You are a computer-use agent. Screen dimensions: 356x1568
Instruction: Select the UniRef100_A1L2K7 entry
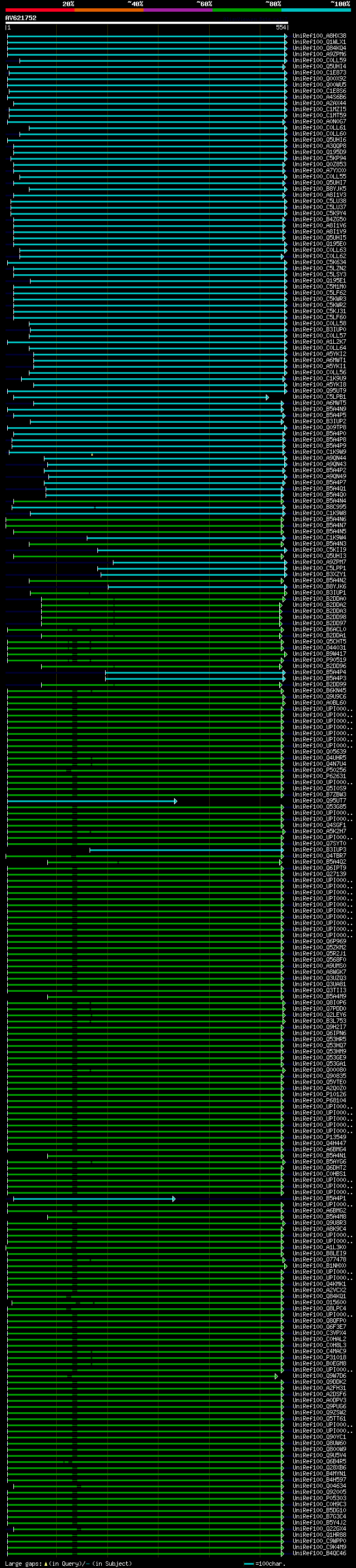point(319,342)
